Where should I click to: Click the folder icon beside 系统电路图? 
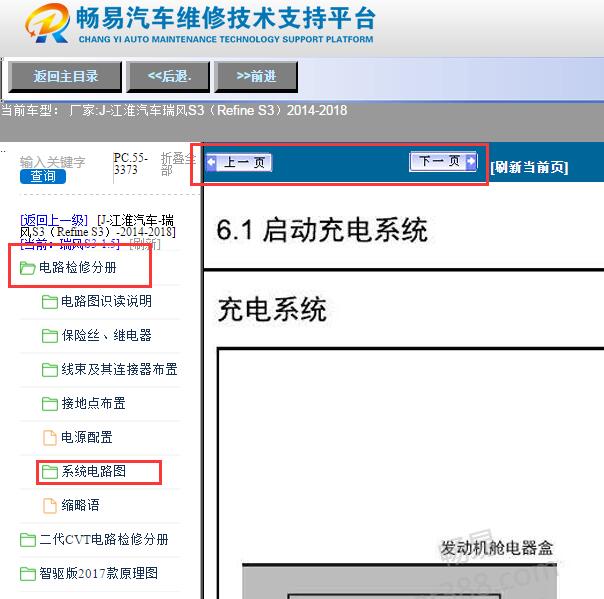(x=50, y=471)
